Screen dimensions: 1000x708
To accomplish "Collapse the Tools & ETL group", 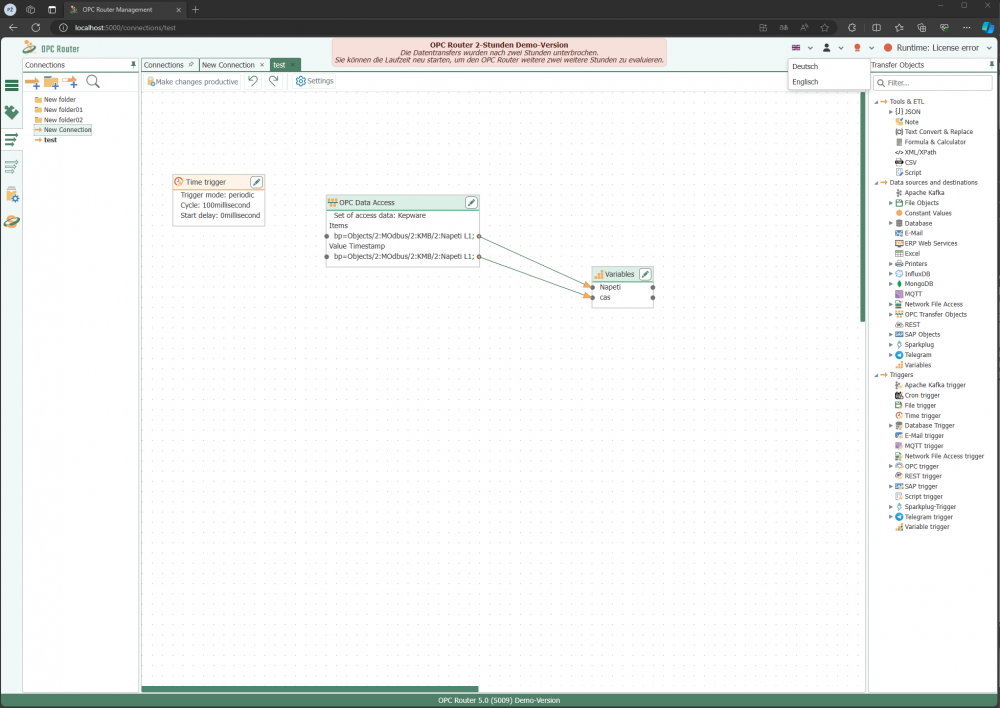I will [876, 101].
